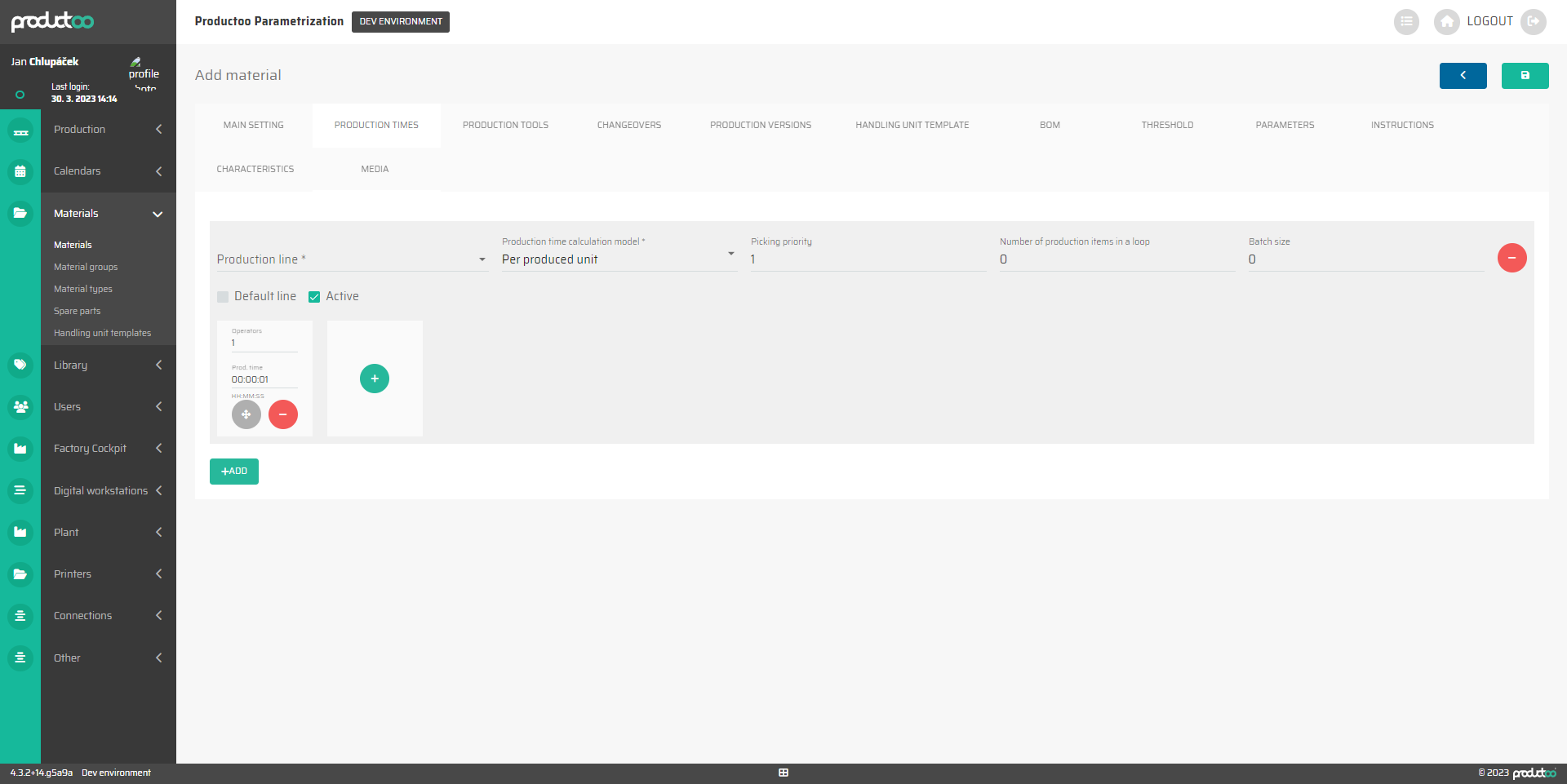Viewport: 1567px width, 784px height.
Task: Delete the operator card with red minus
Action: click(283, 414)
